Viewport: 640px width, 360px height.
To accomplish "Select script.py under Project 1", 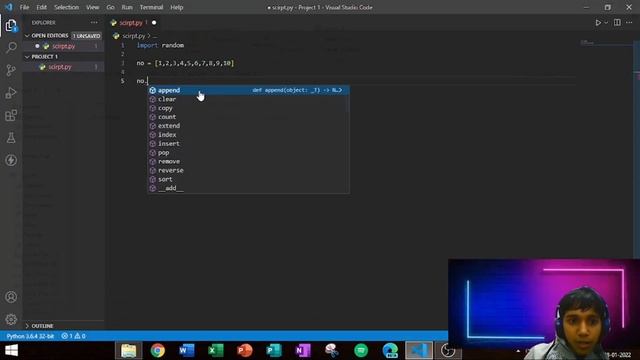I will [x=60, y=67].
